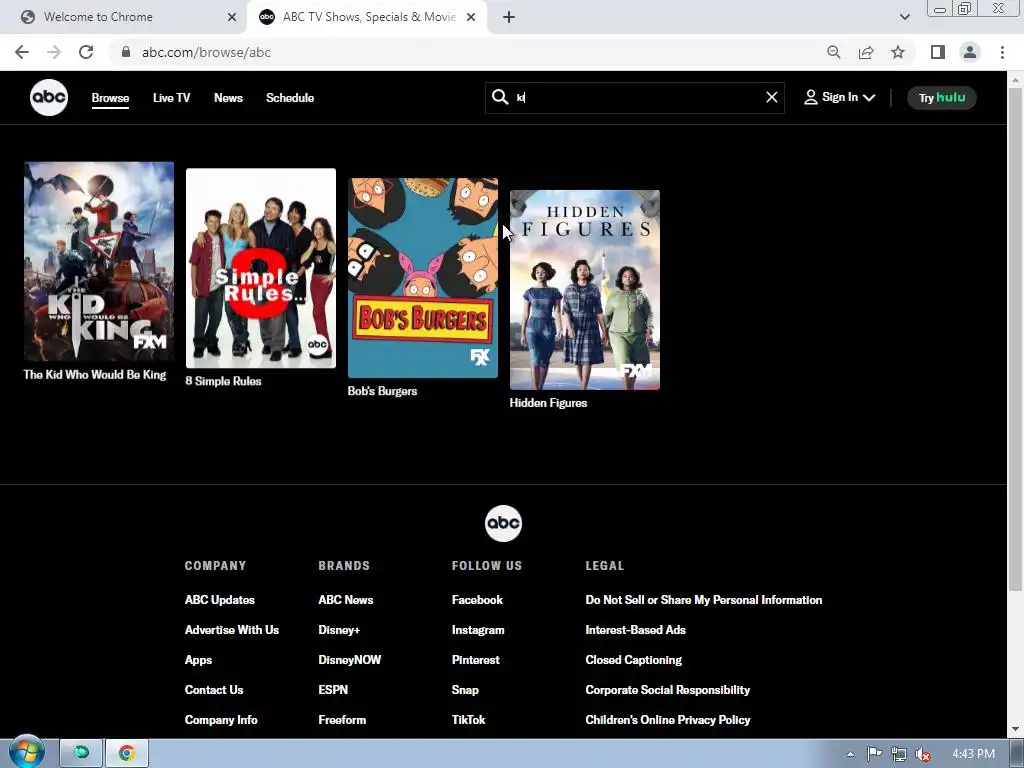1024x768 pixels.
Task: Toggle the Chrome side panel icon
Action: coord(938,52)
